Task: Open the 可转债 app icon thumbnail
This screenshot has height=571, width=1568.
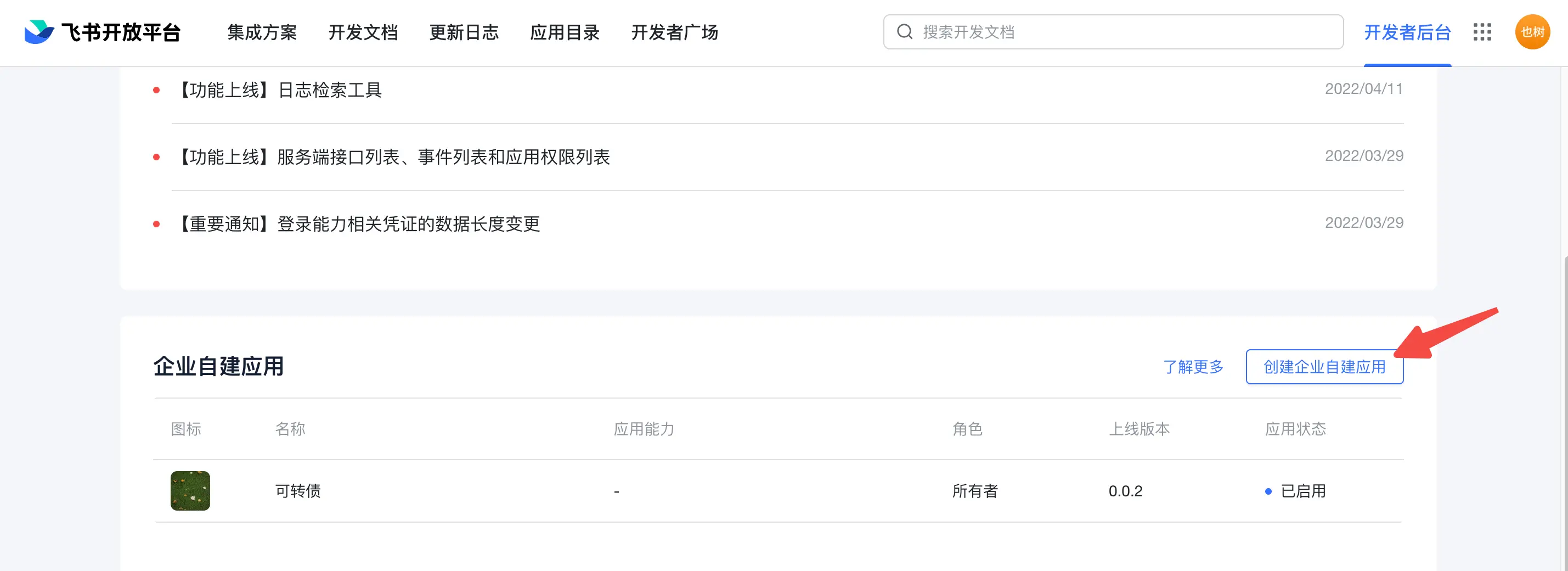Action: coord(190,490)
